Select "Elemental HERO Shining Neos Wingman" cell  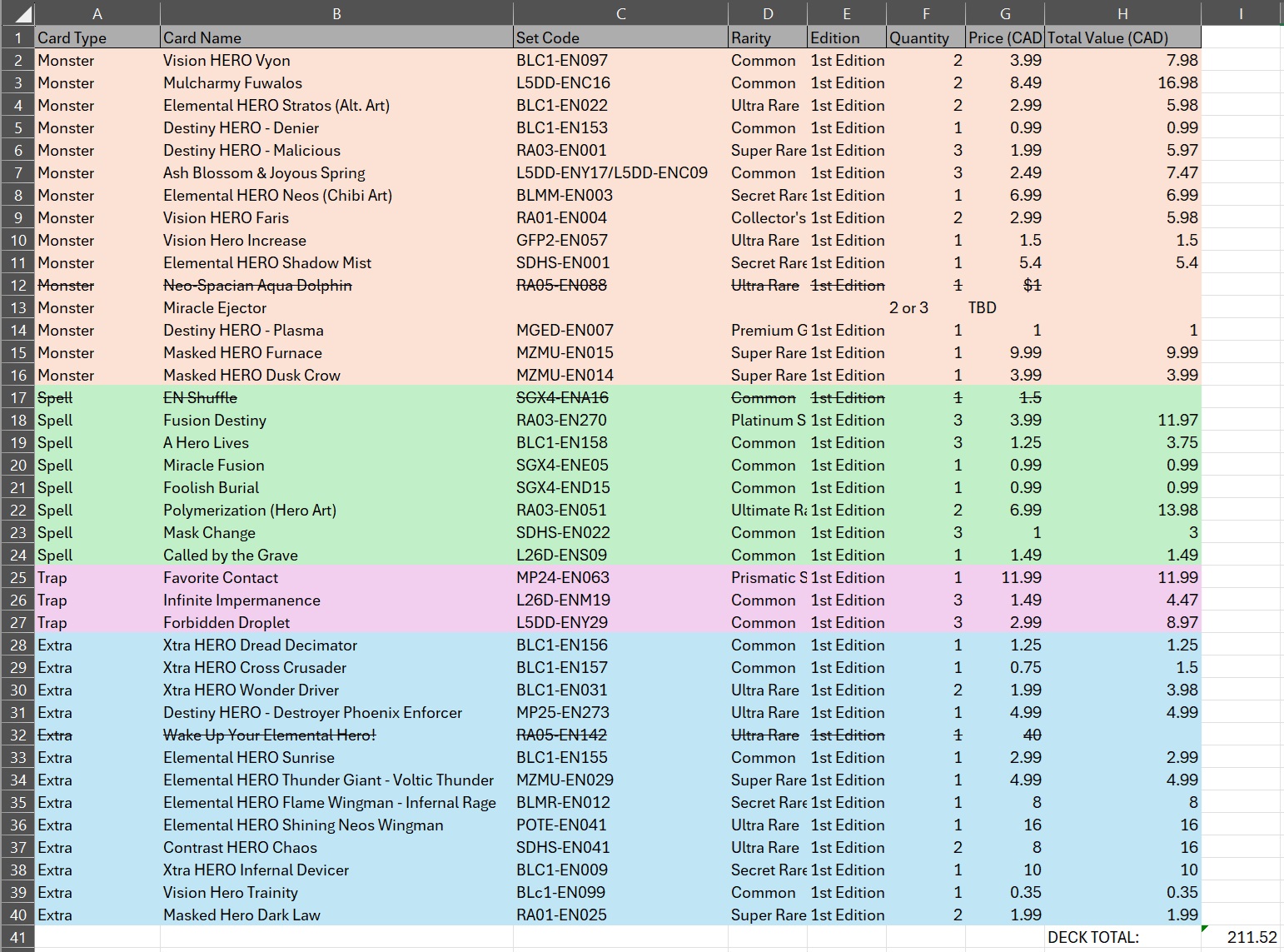pyautogui.click(x=336, y=825)
